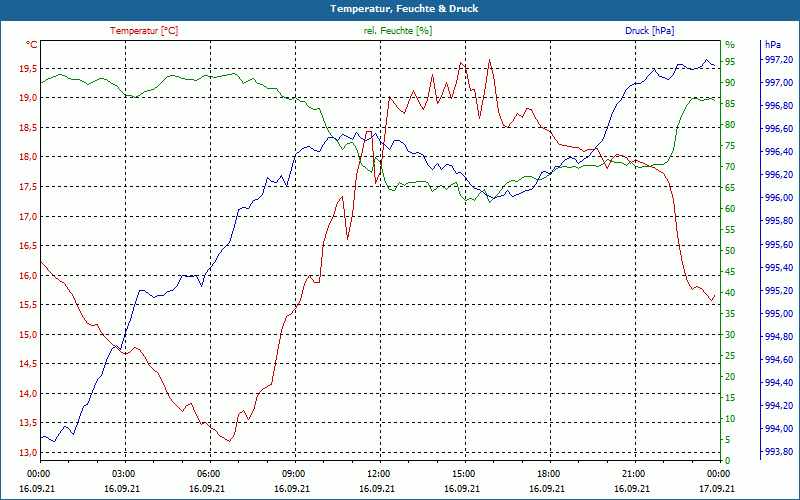Click the 70 humidity axis value
800x500 pixels.
730,167
